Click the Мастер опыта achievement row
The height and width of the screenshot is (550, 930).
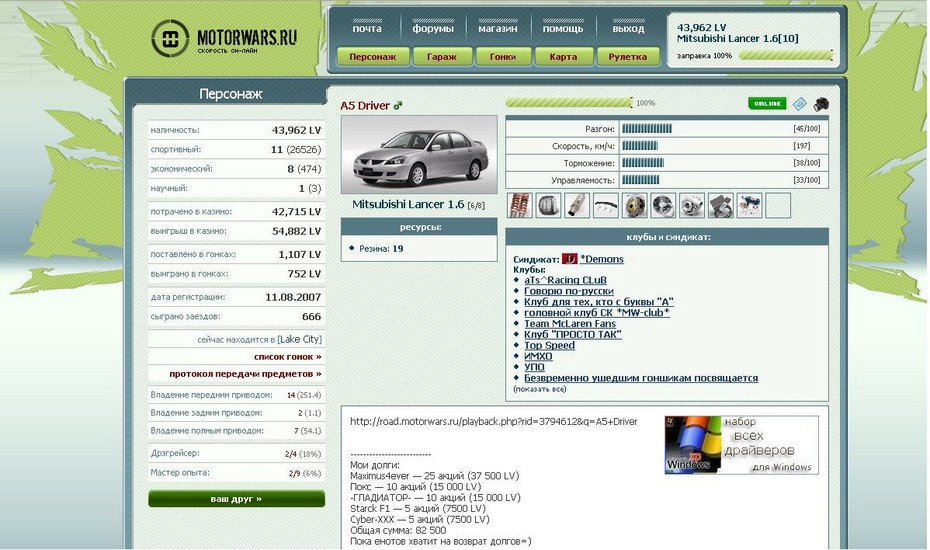click(236, 473)
